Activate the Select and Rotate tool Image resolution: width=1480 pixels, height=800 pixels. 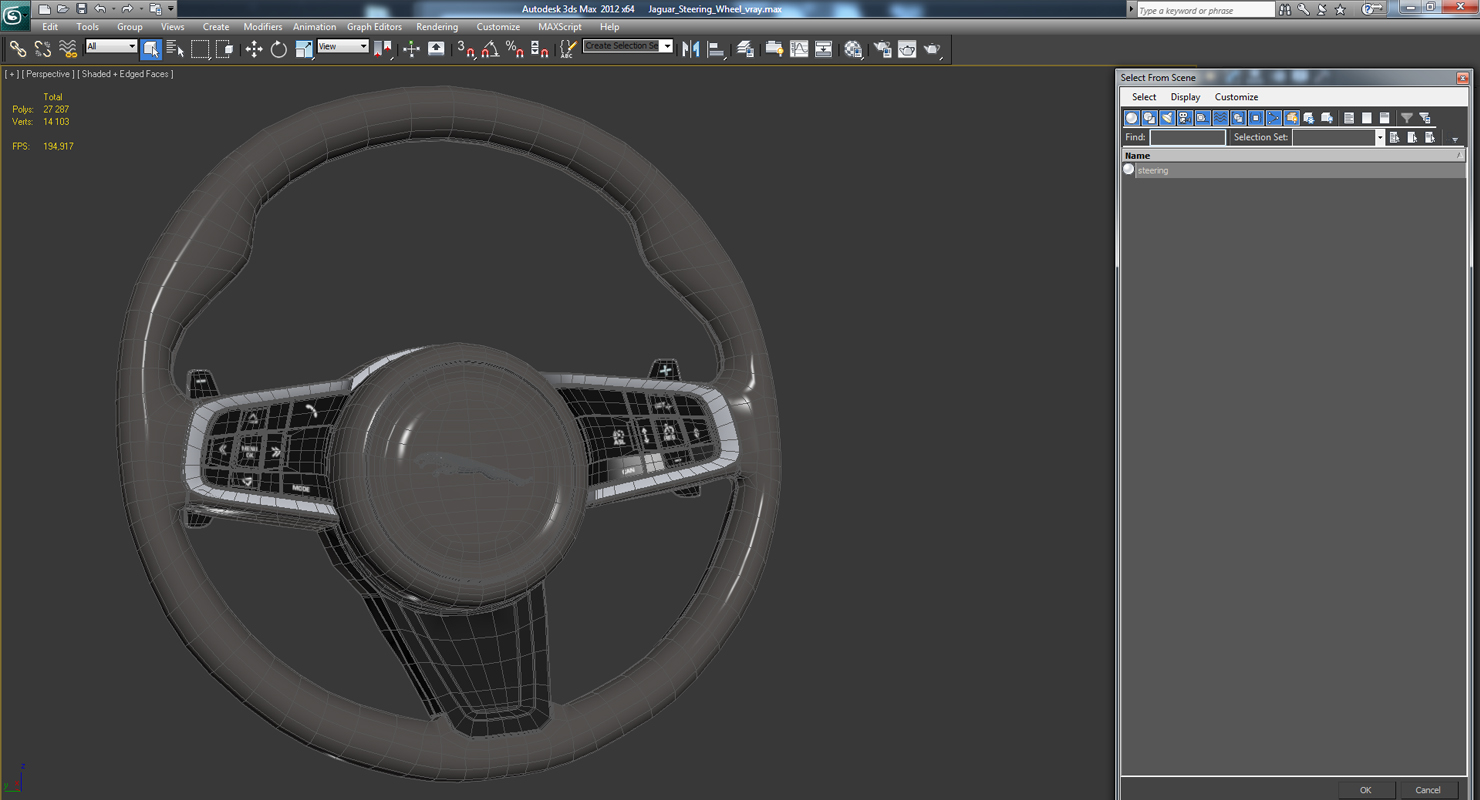pyautogui.click(x=279, y=49)
